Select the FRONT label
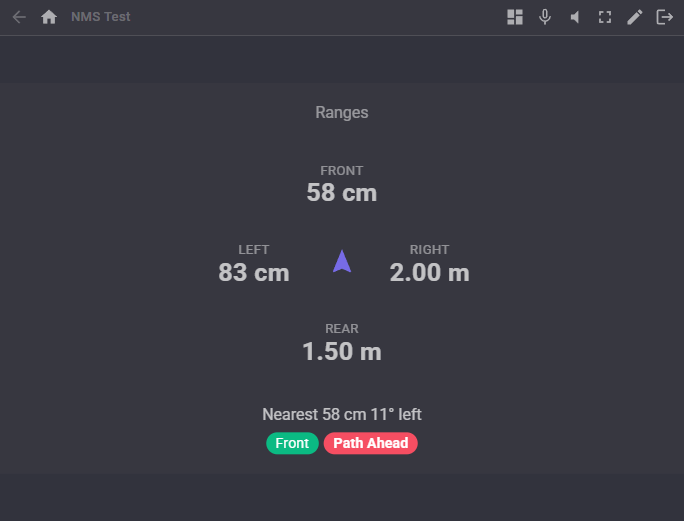Viewport: 684px width, 521px height. (x=342, y=171)
